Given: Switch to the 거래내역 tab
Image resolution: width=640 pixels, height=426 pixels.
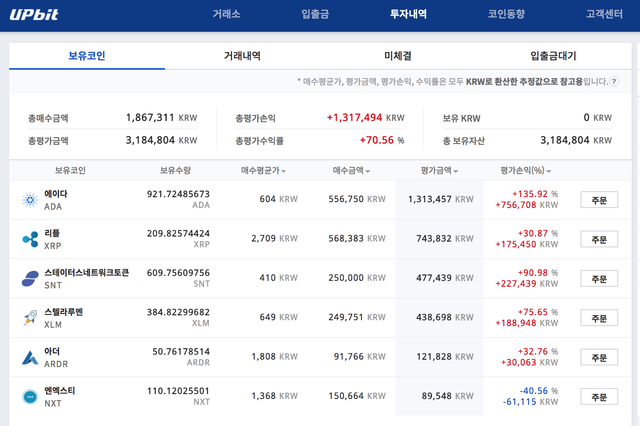Looking at the screenshot, I should (x=242, y=56).
